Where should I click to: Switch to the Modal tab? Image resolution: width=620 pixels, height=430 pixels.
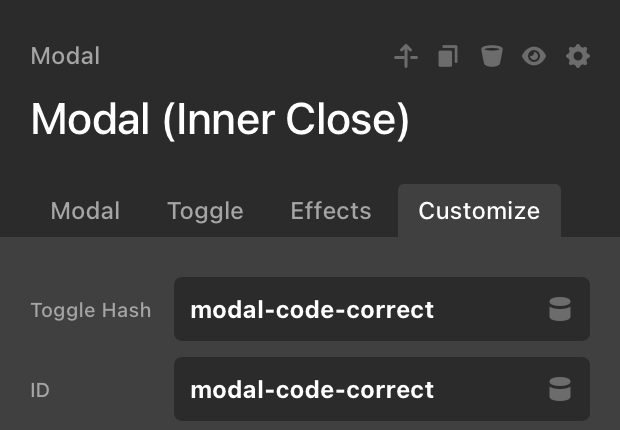pyautogui.click(x=85, y=211)
